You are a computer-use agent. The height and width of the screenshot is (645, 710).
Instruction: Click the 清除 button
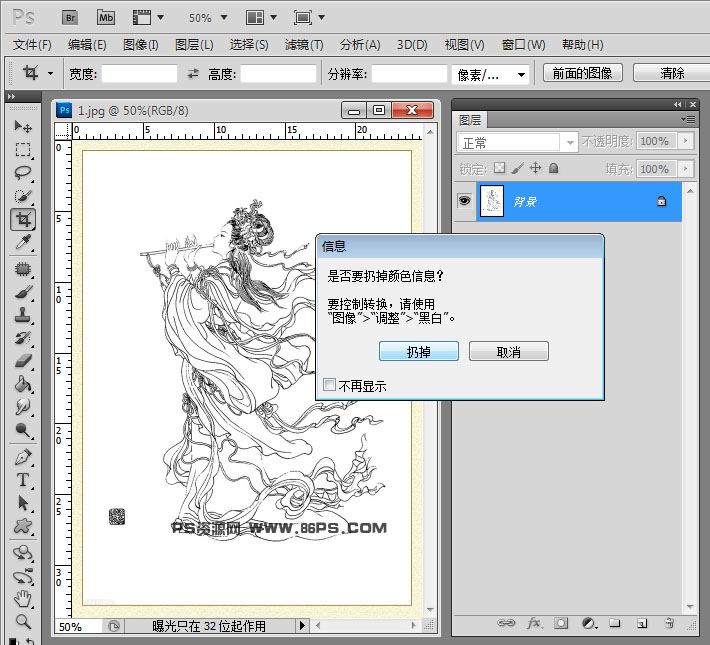point(672,73)
